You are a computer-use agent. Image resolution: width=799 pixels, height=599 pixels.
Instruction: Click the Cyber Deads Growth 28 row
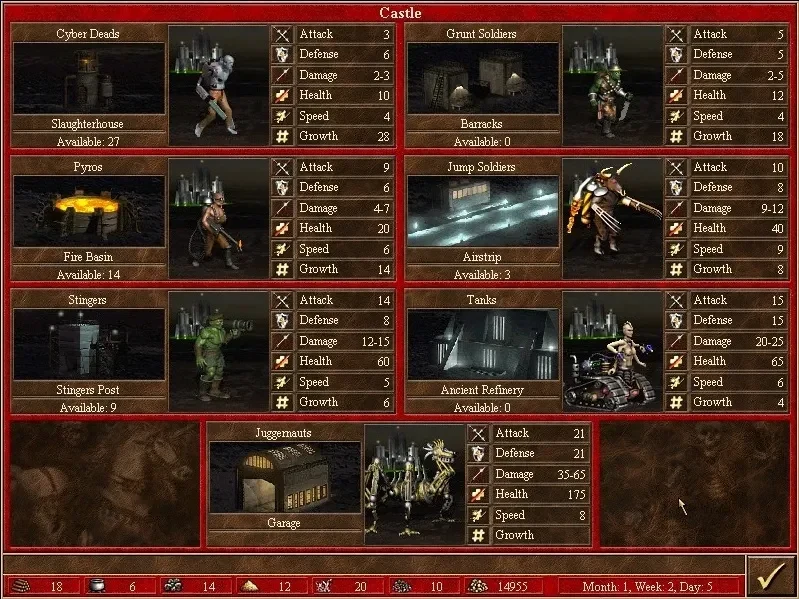pos(344,137)
